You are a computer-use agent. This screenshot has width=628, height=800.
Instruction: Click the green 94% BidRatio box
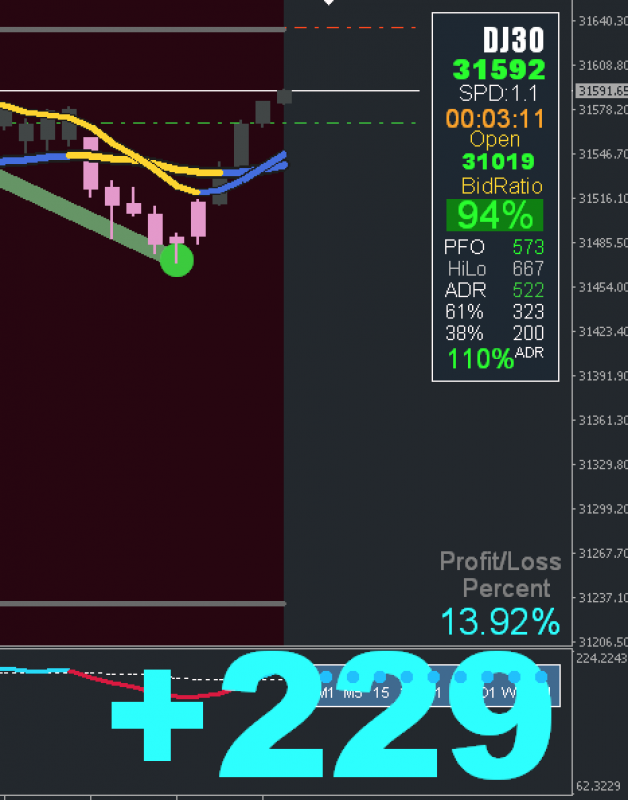494,215
